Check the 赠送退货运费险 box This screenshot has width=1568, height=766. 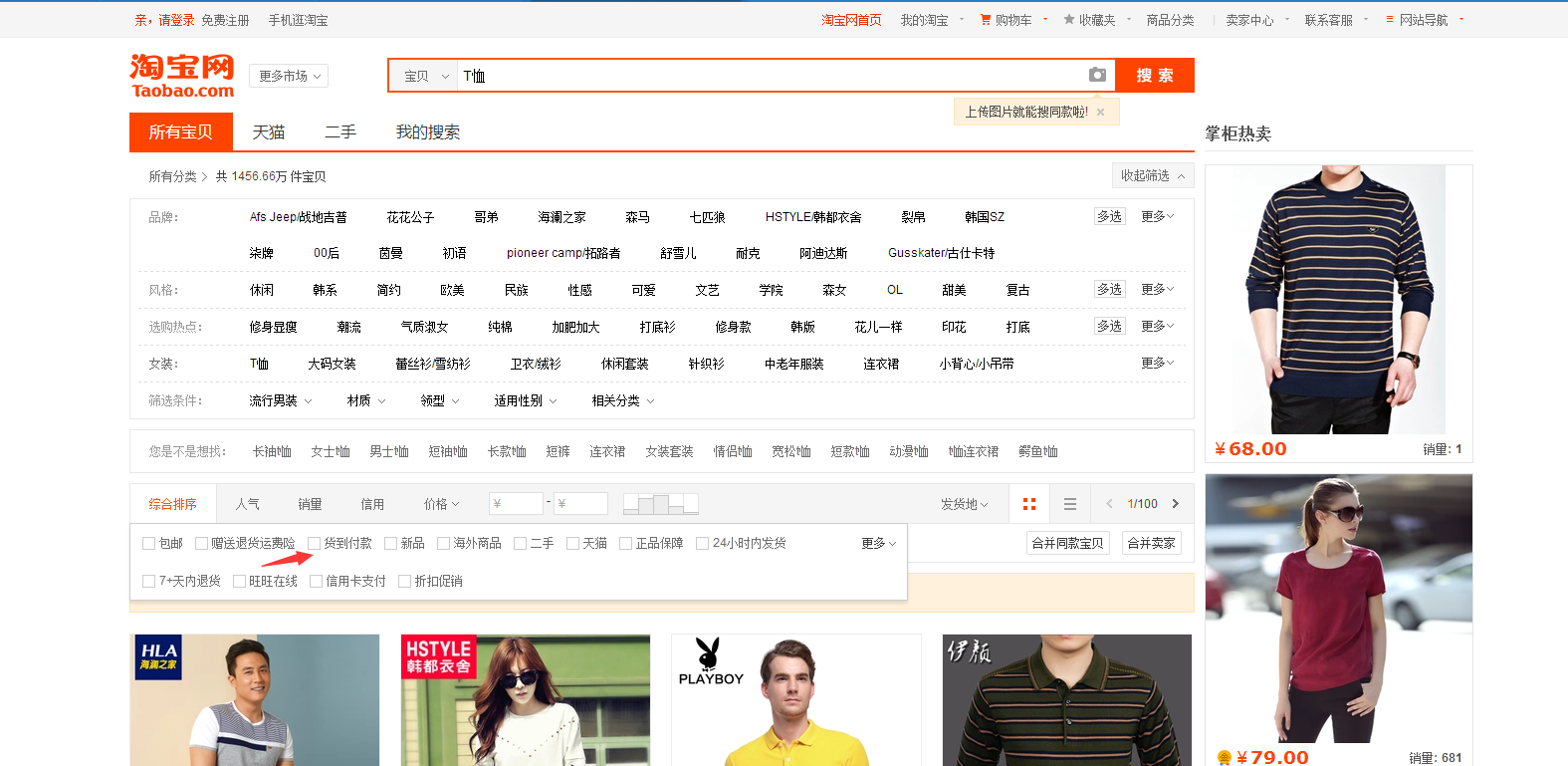tap(201, 543)
